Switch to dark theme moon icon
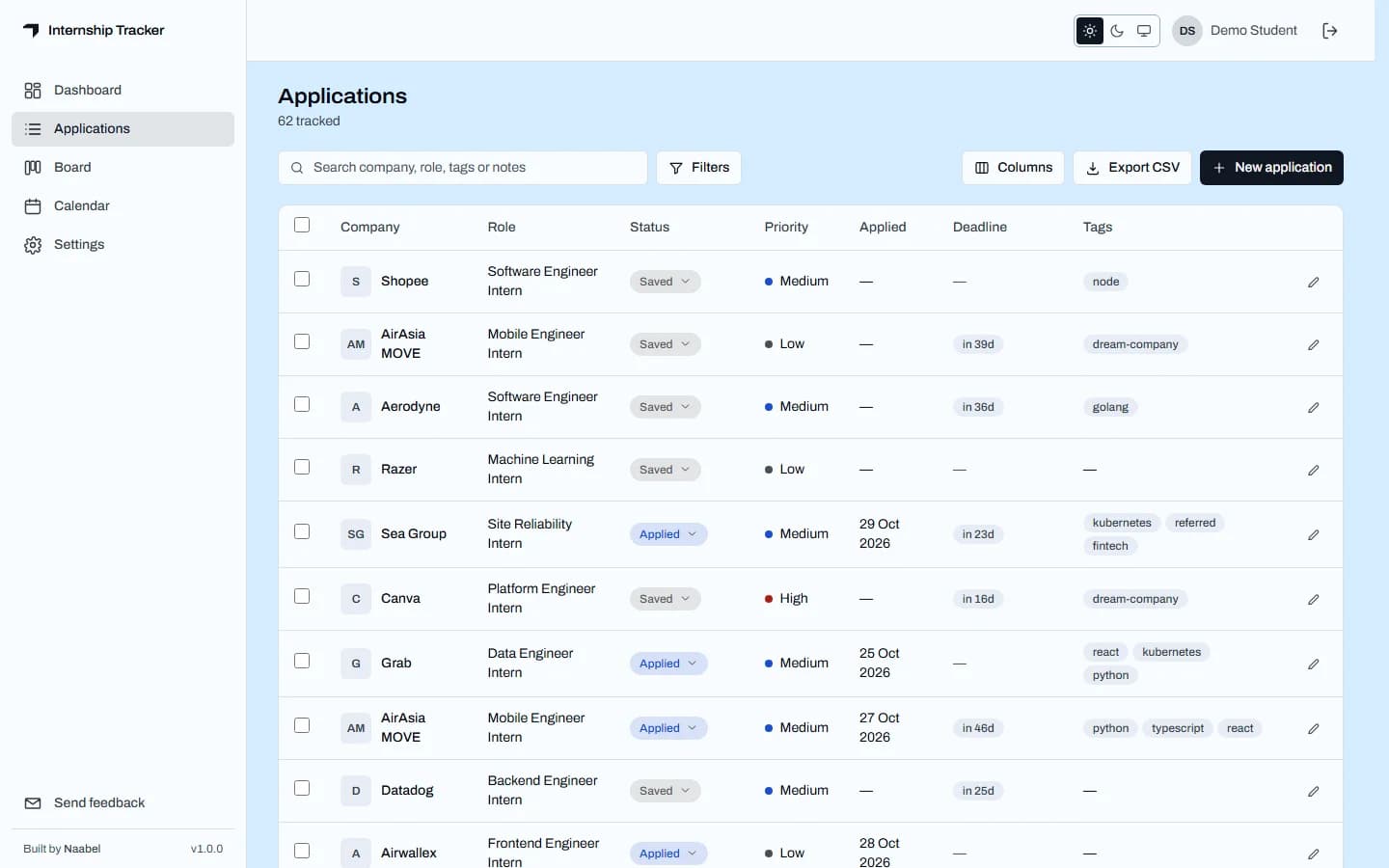This screenshot has height=868, width=1389. pos(1117,31)
